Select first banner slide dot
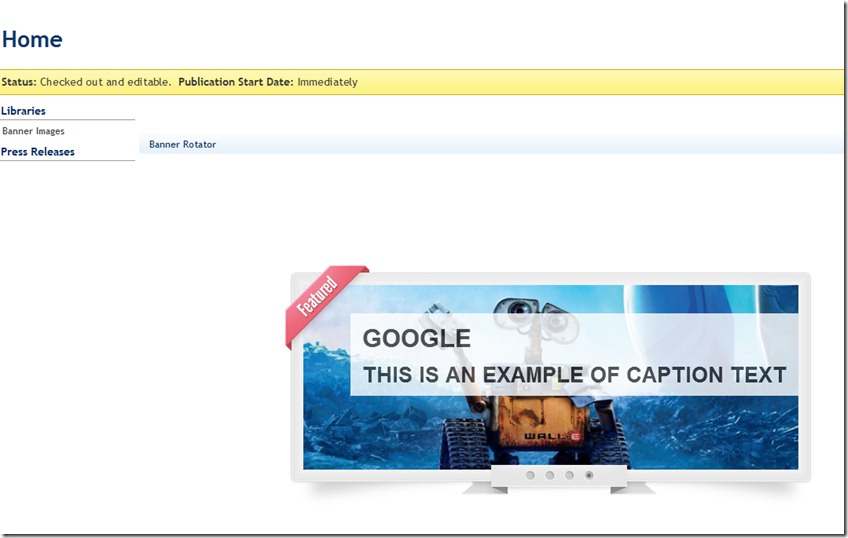Viewport: 848px width, 538px height. (530, 475)
